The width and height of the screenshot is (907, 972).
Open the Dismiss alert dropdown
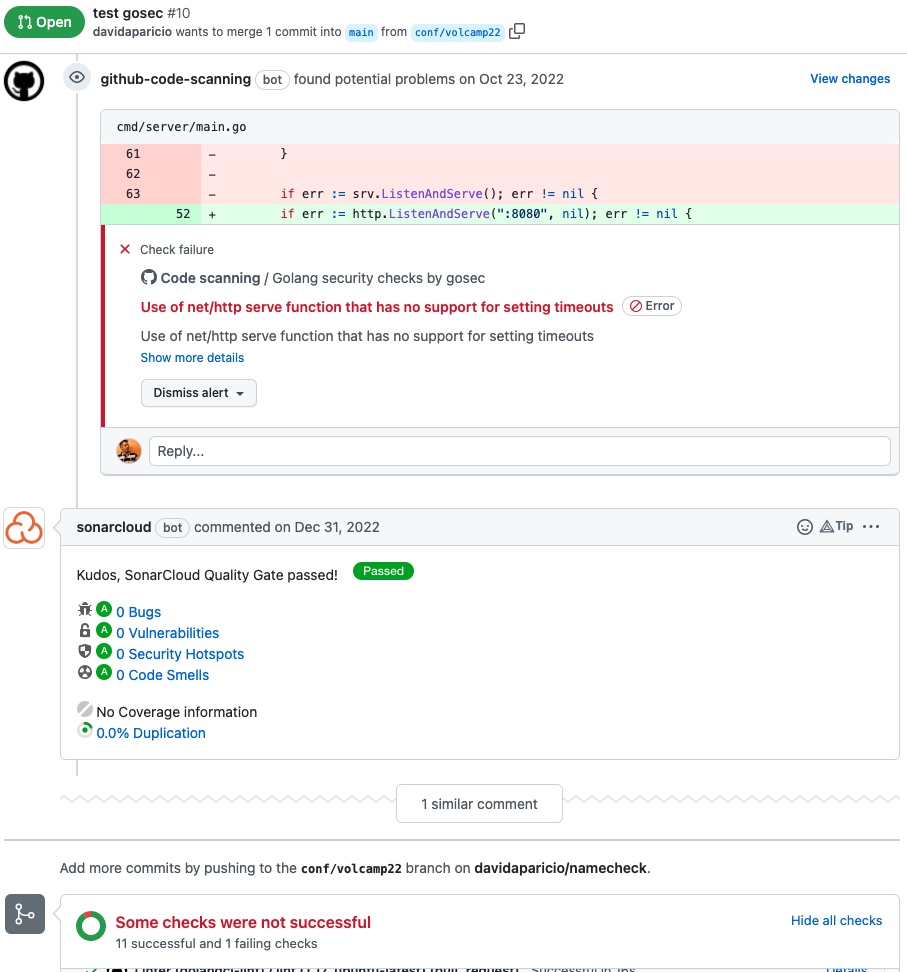coord(198,393)
